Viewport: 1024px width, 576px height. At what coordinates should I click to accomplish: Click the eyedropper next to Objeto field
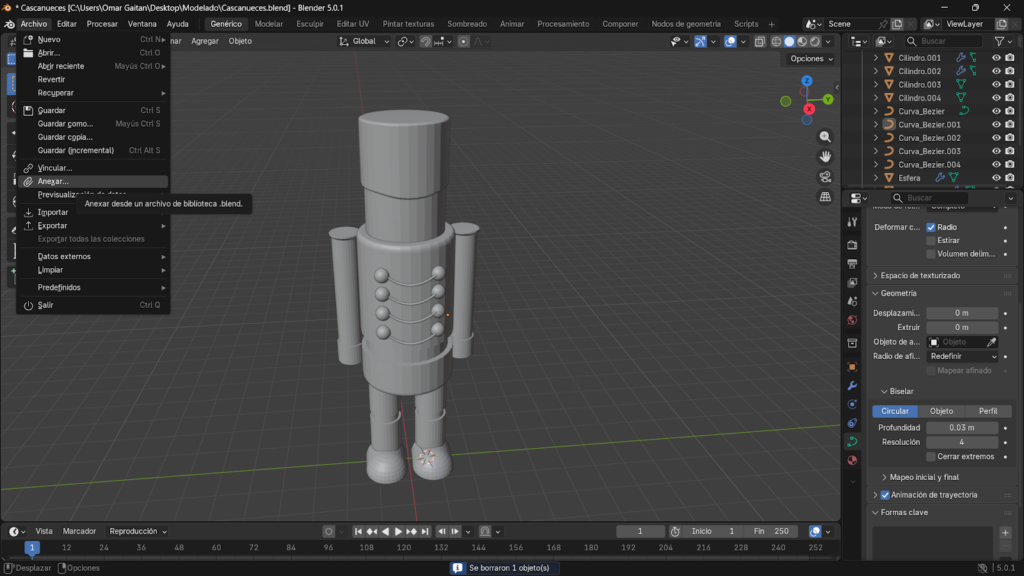[x=990, y=342]
